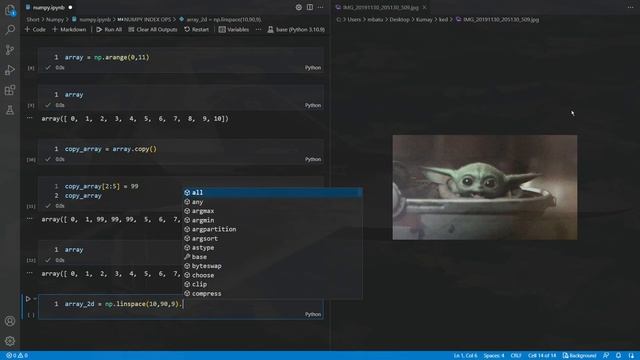
Task: Switch to the IMG_20191130 jpg tab
Action: [x=380, y=7]
